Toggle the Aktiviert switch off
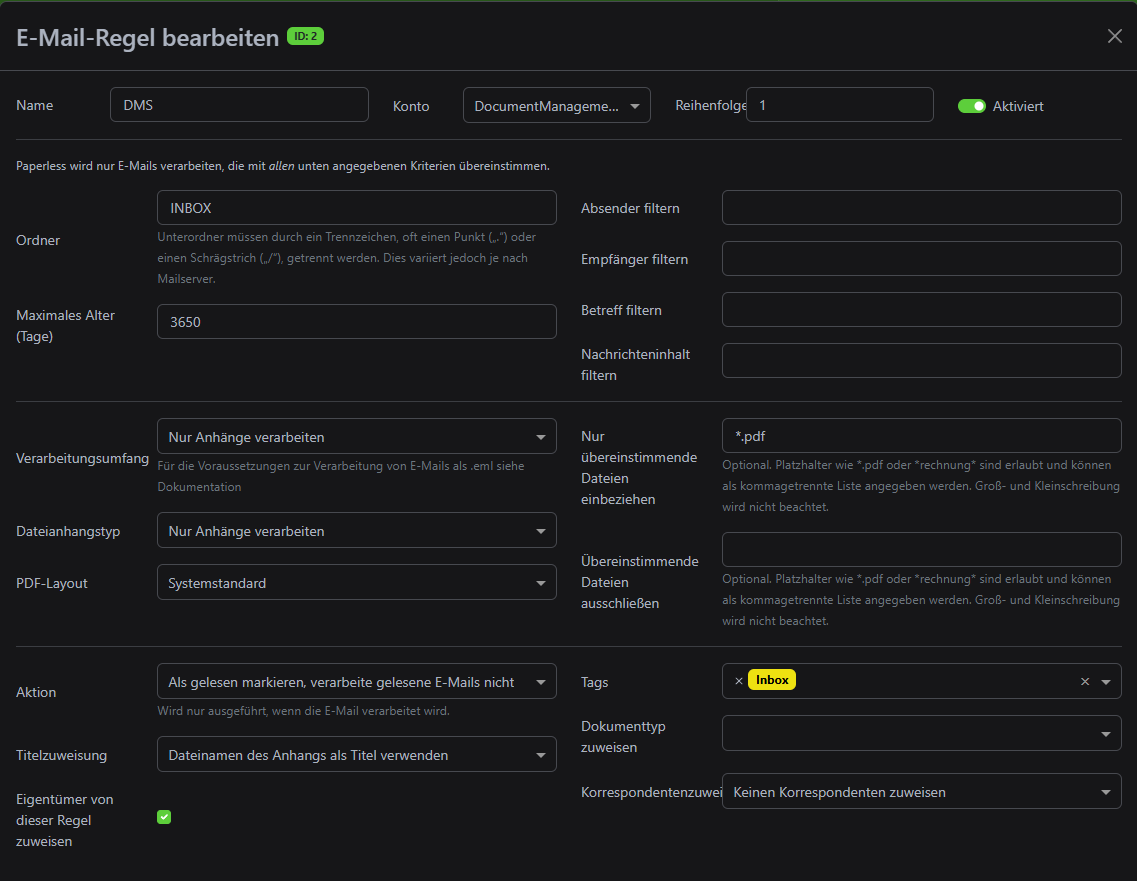The width and height of the screenshot is (1137, 881). coord(971,106)
